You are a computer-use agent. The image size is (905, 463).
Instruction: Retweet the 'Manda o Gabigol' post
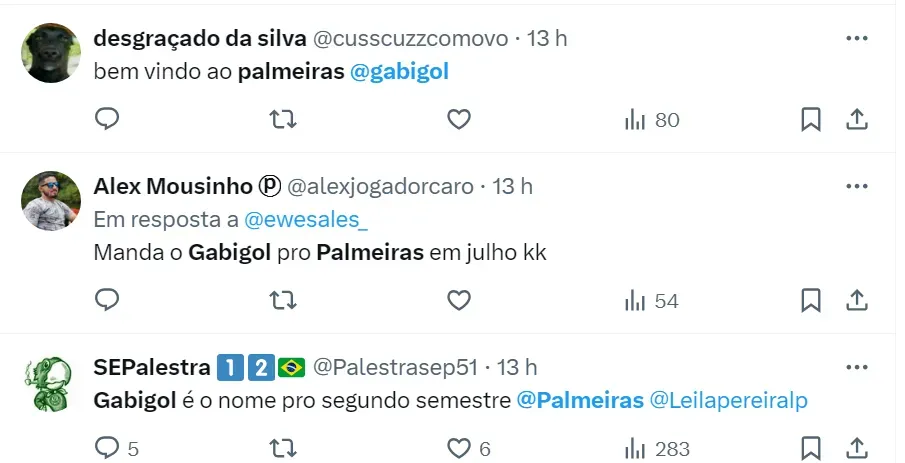pyautogui.click(x=283, y=301)
